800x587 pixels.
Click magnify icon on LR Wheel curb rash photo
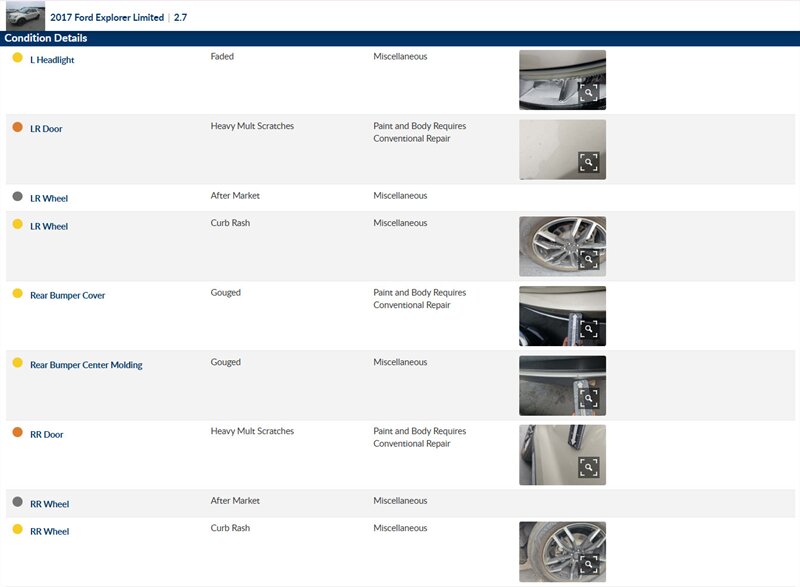589,260
